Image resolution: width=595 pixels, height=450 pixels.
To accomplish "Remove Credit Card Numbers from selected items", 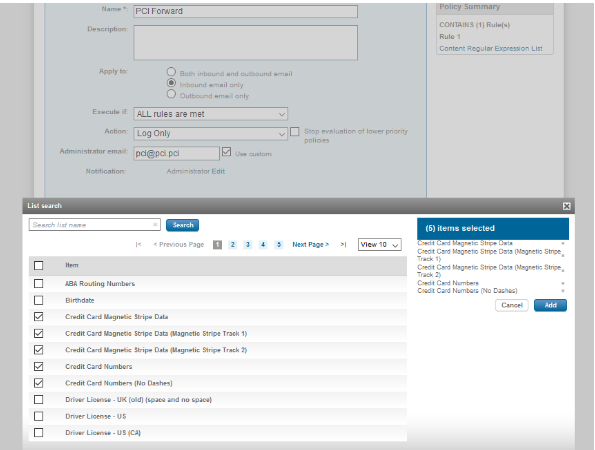I will click(x=563, y=283).
